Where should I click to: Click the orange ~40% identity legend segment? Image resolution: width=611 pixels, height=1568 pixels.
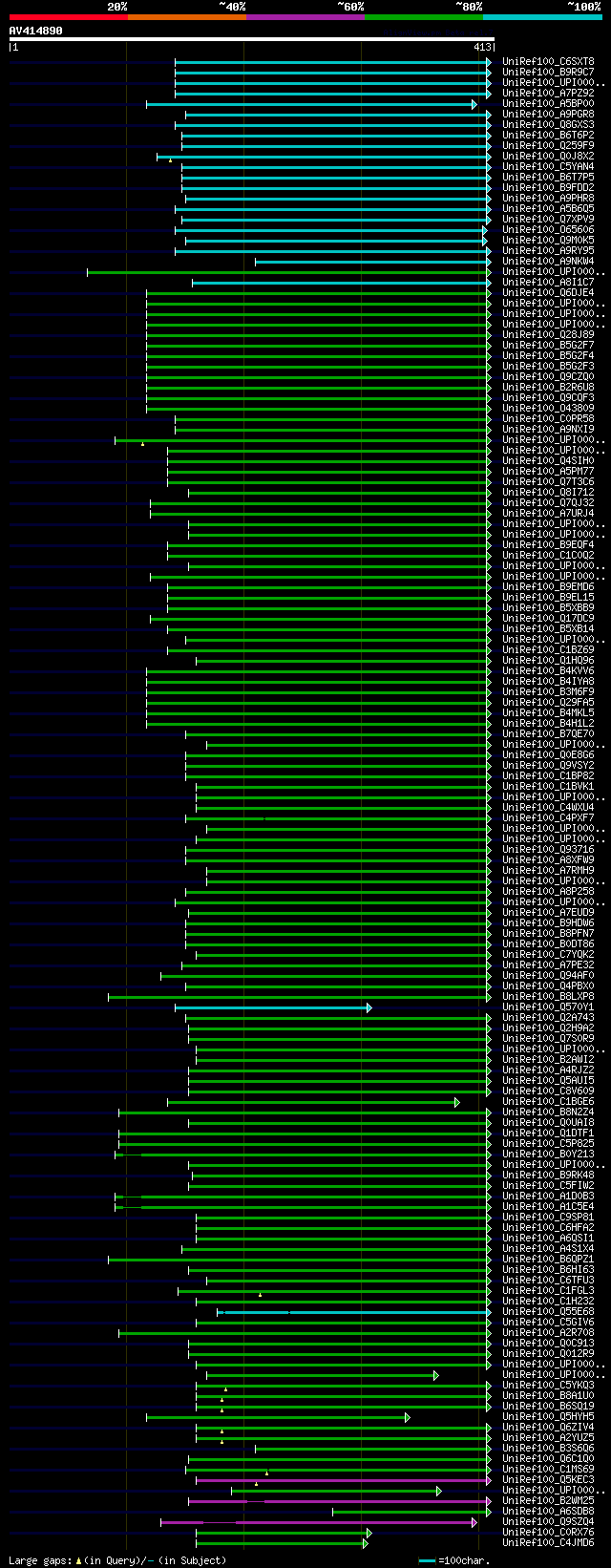pyautogui.click(x=186, y=17)
